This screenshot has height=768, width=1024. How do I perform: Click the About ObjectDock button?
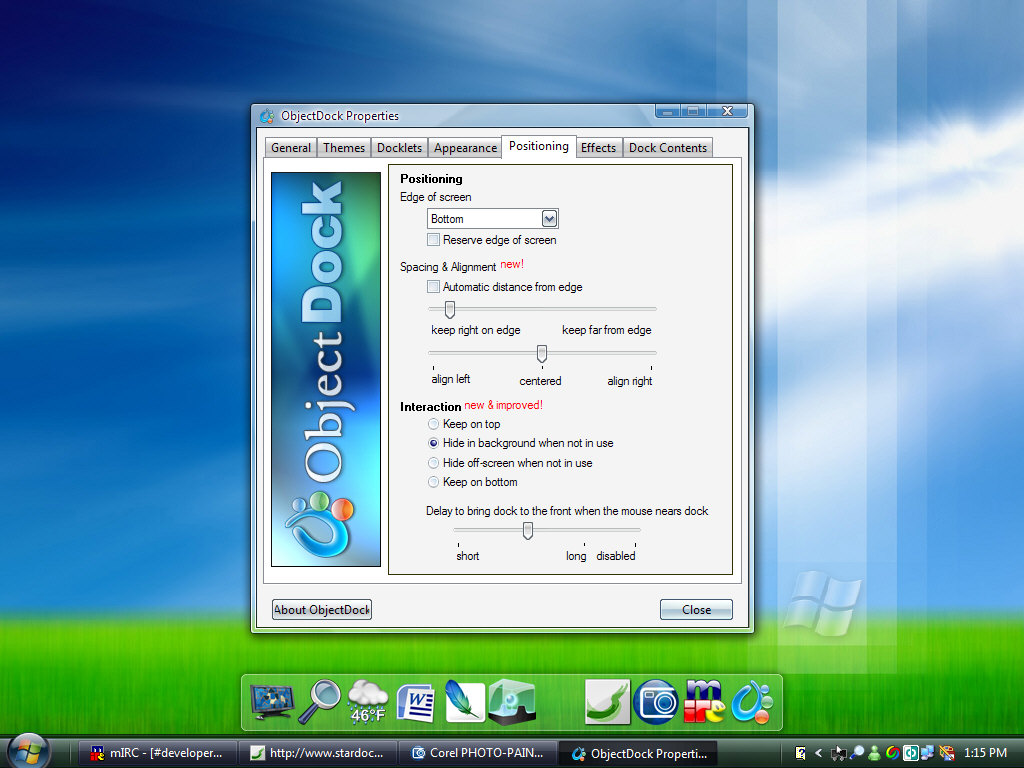pyautogui.click(x=322, y=609)
